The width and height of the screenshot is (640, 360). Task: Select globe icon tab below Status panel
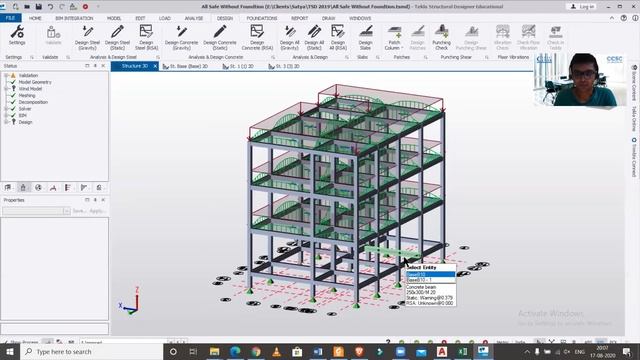(38, 187)
